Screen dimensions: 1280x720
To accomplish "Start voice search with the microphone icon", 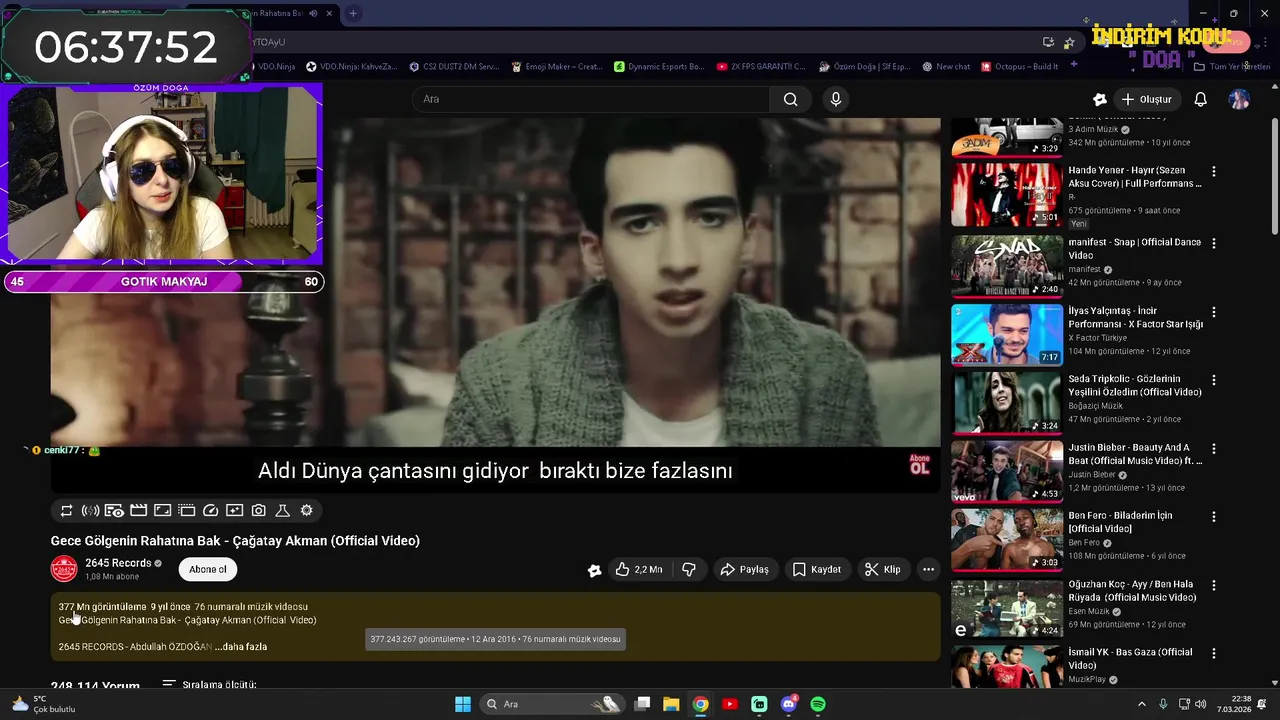I will coord(836,99).
